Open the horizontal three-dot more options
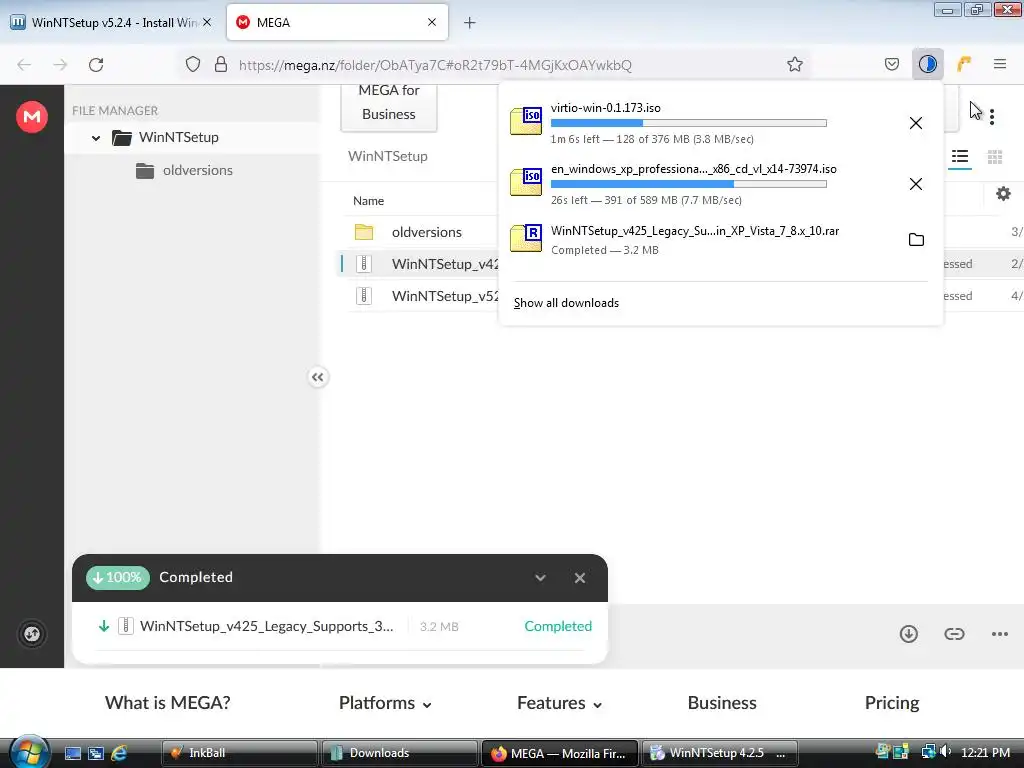This screenshot has height=768, width=1024. click(x=1000, y=633)
